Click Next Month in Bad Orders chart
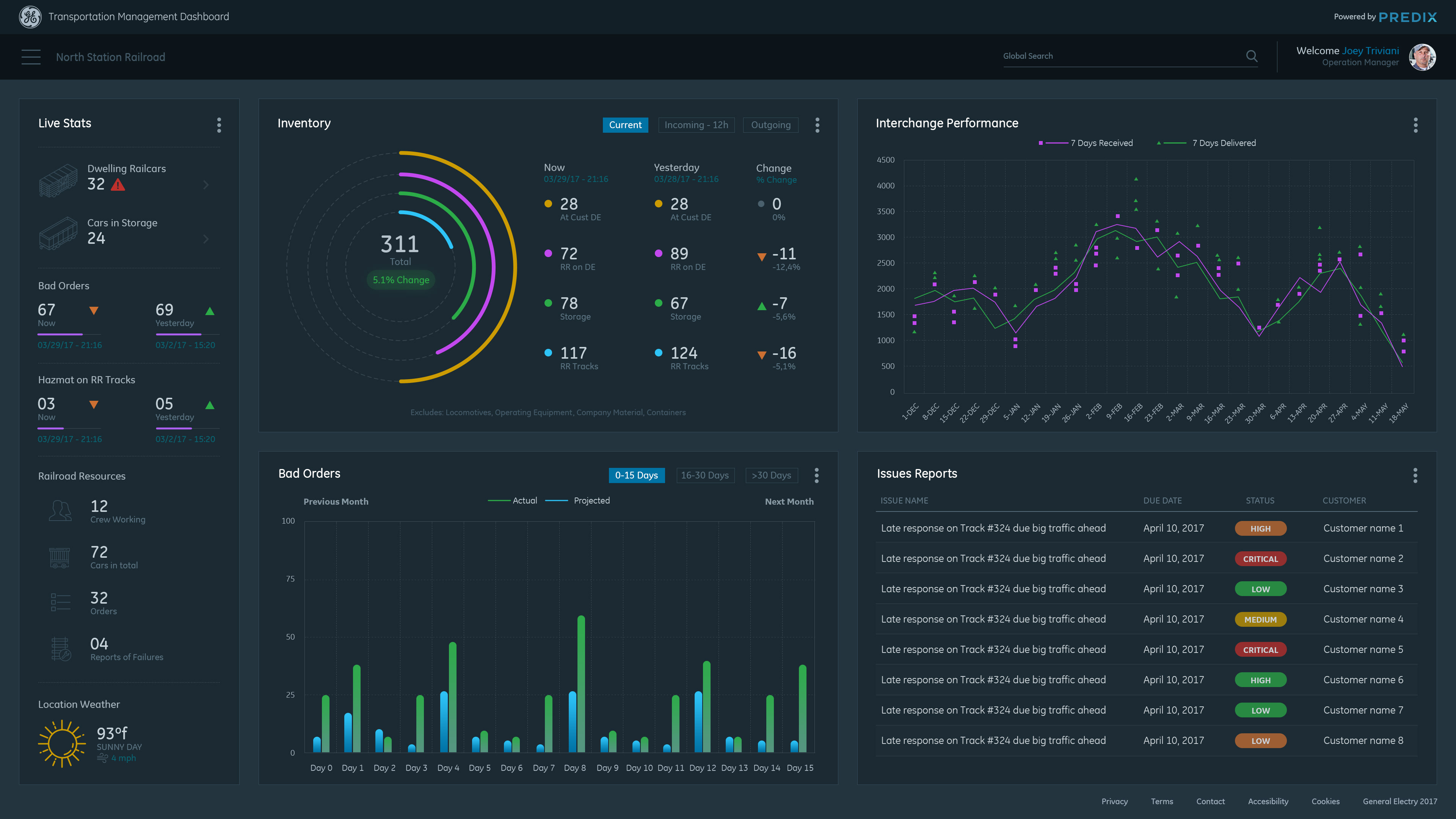Image resolution: width=1456 pixels, height=819 pixels. 789,502
